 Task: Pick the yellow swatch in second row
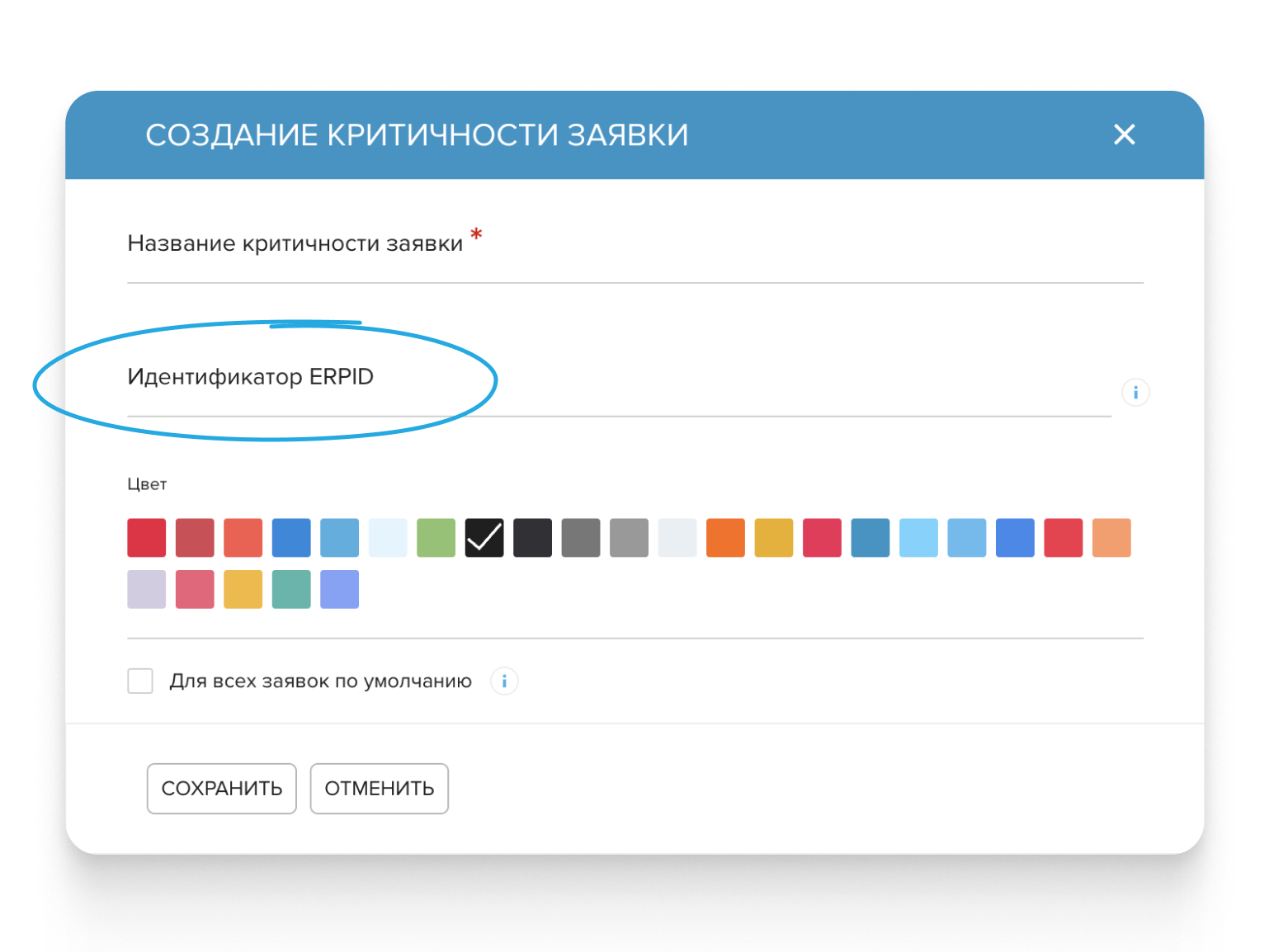pos(243,589)
